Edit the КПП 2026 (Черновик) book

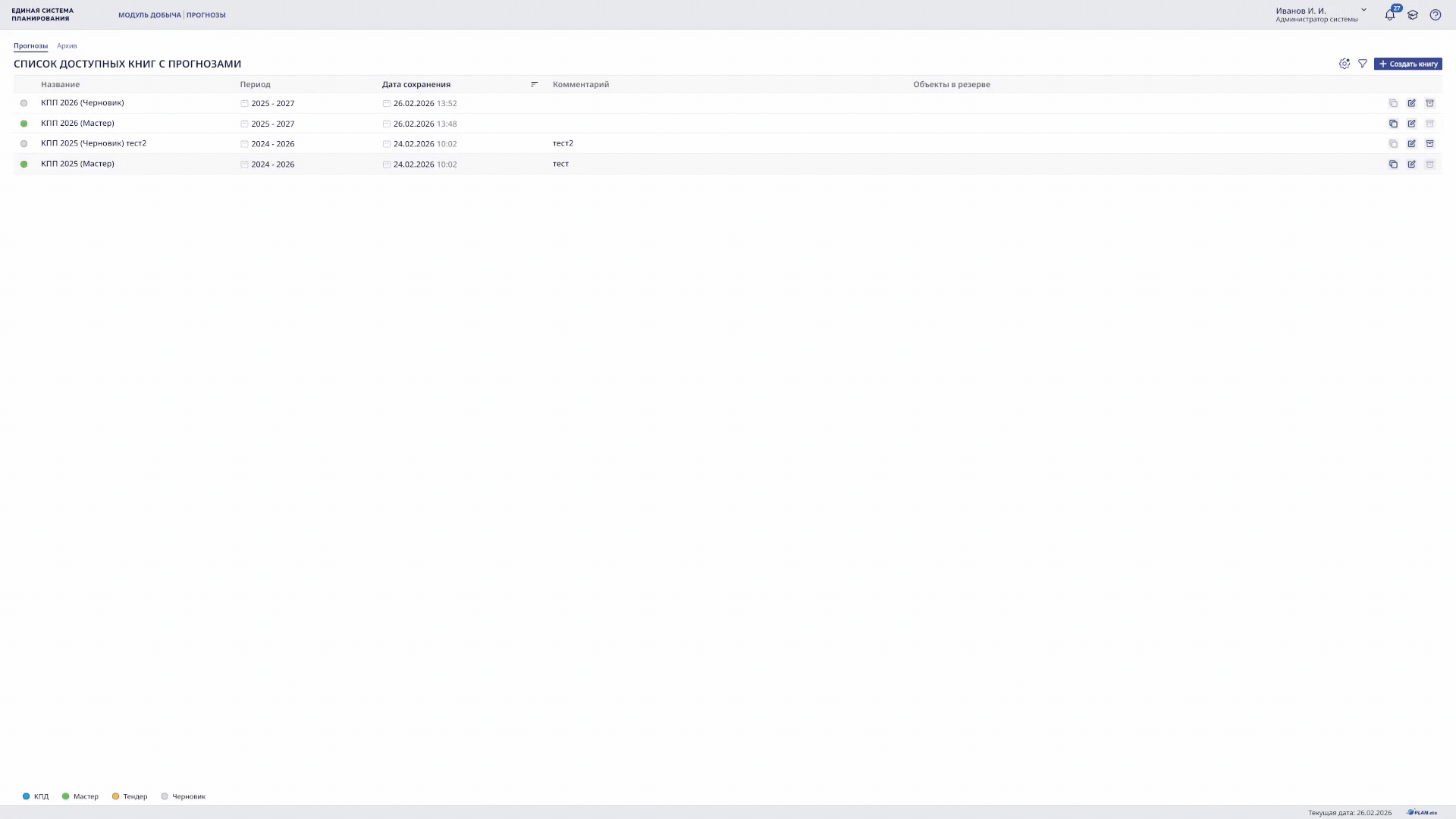(1411, 103)
